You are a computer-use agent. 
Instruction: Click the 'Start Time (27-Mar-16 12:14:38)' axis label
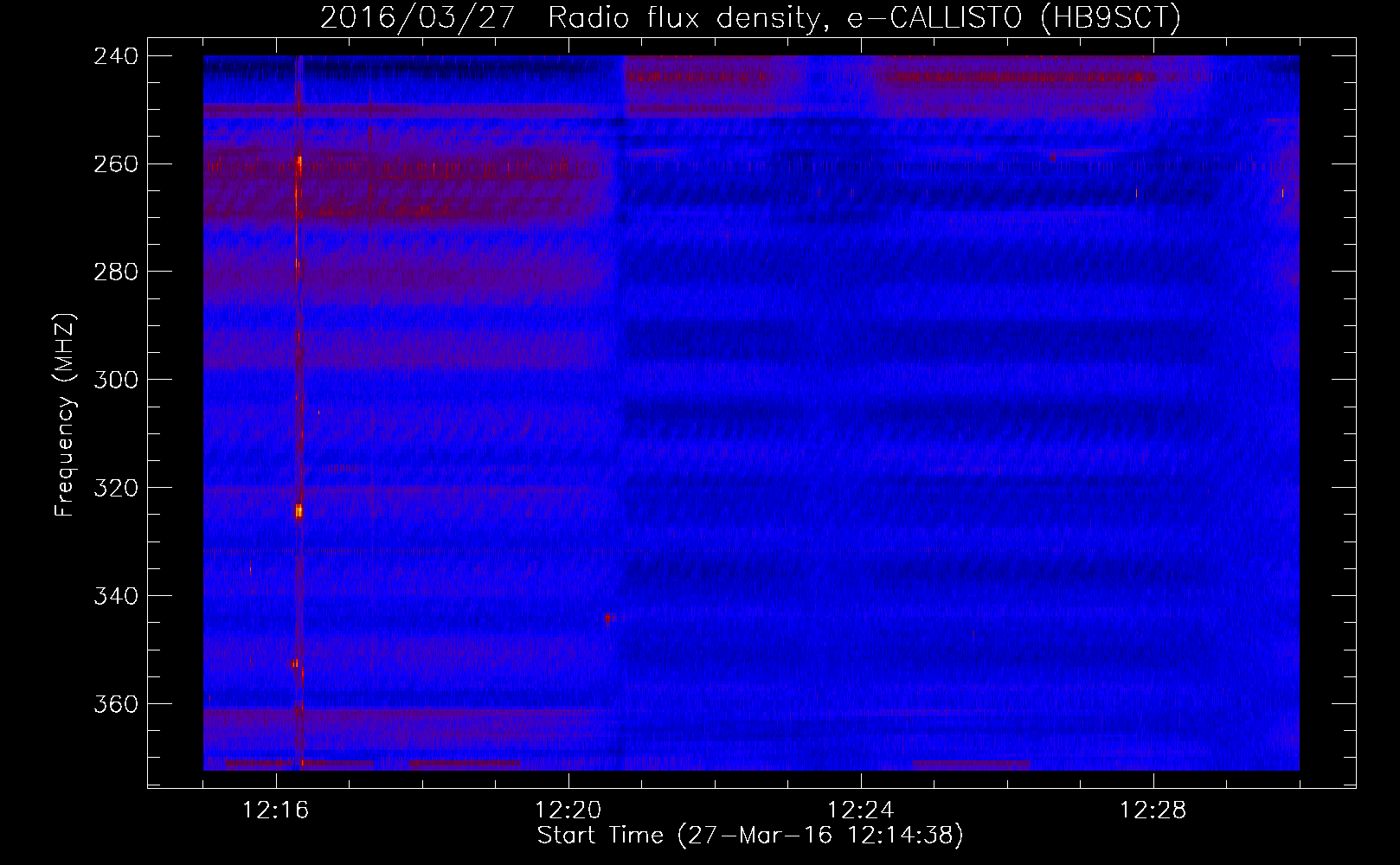coord(750,836)
